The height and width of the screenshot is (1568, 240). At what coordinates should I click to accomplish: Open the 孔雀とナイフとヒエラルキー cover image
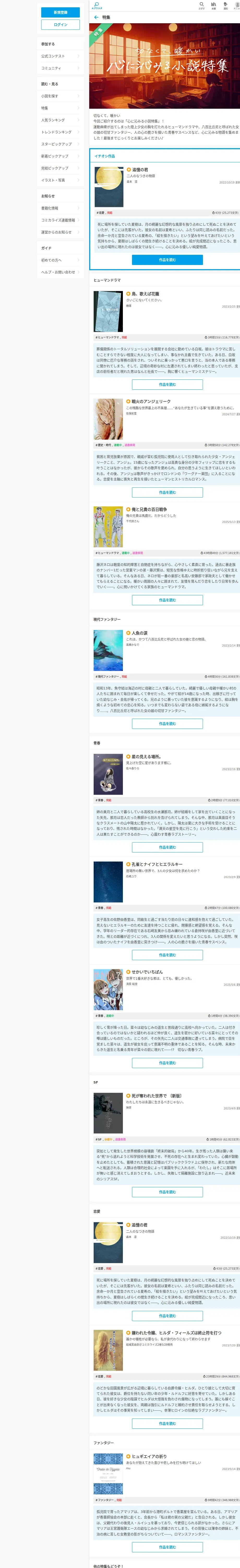[x=108, y=882]
